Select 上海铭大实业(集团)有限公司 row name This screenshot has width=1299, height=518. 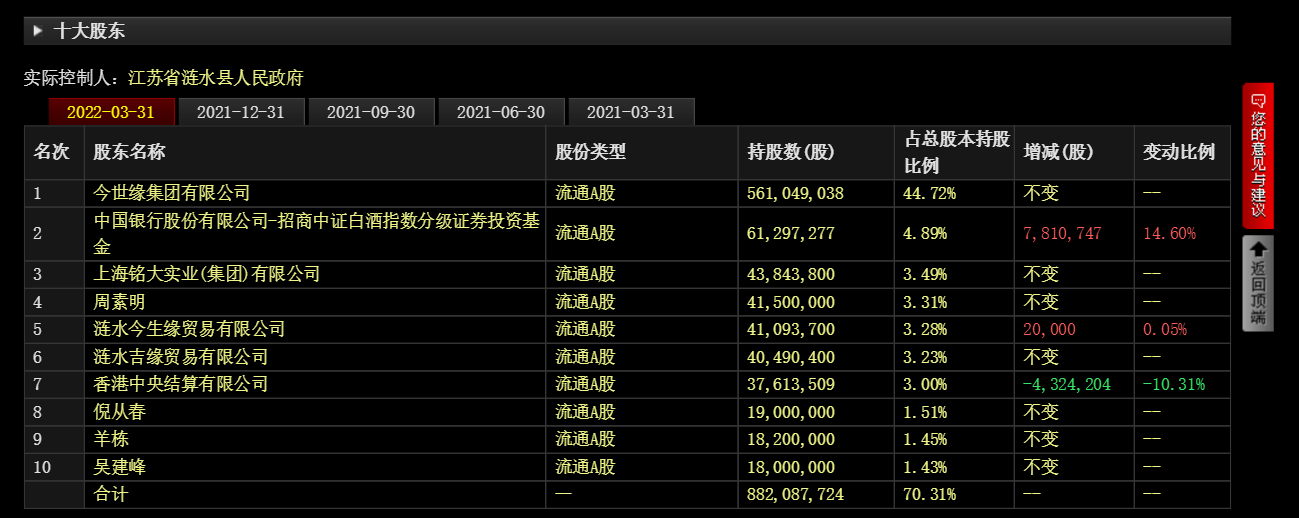click(206, 274)
